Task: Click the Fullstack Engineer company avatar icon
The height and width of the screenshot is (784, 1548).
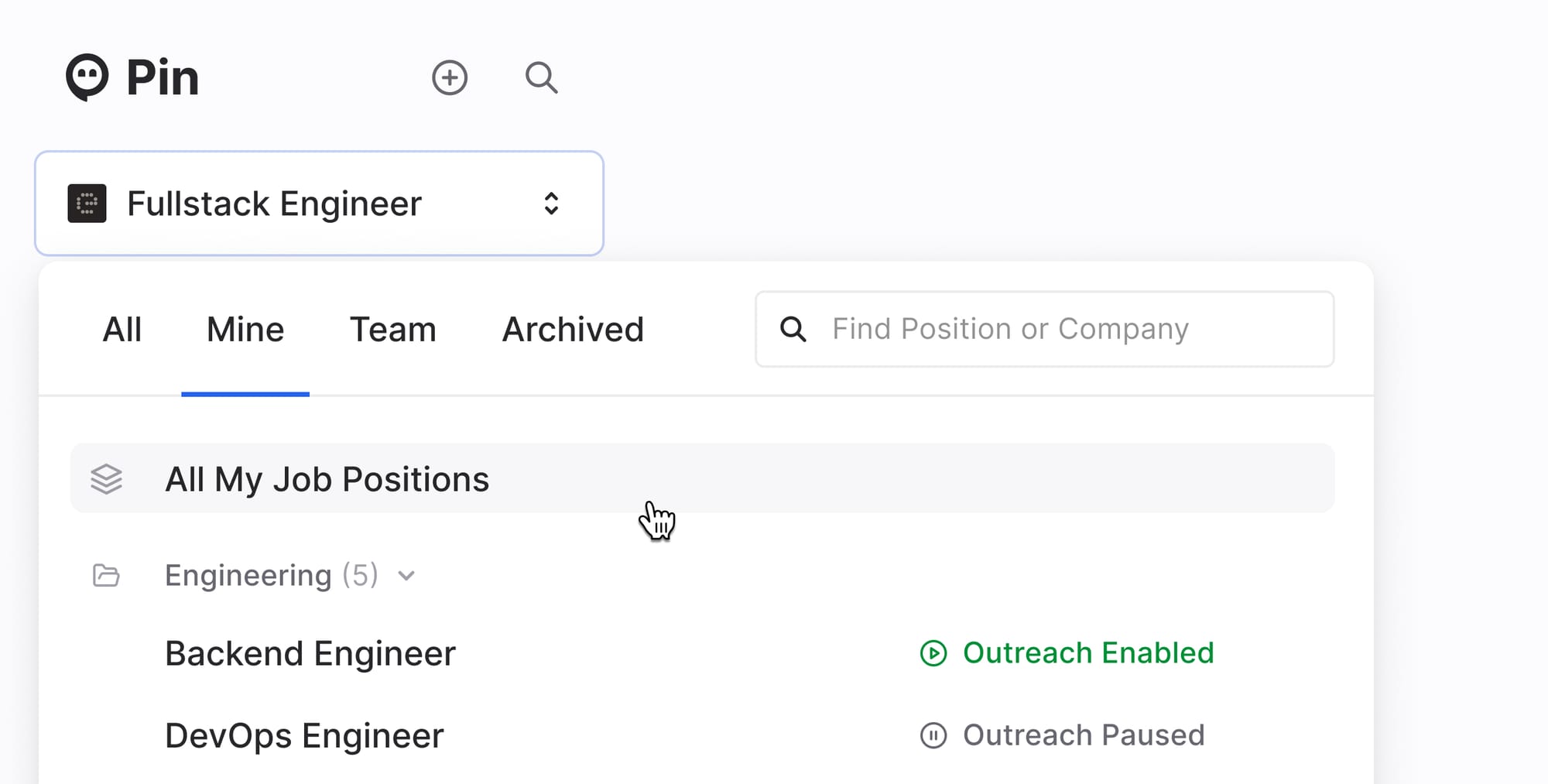Action: pos(87,204)
